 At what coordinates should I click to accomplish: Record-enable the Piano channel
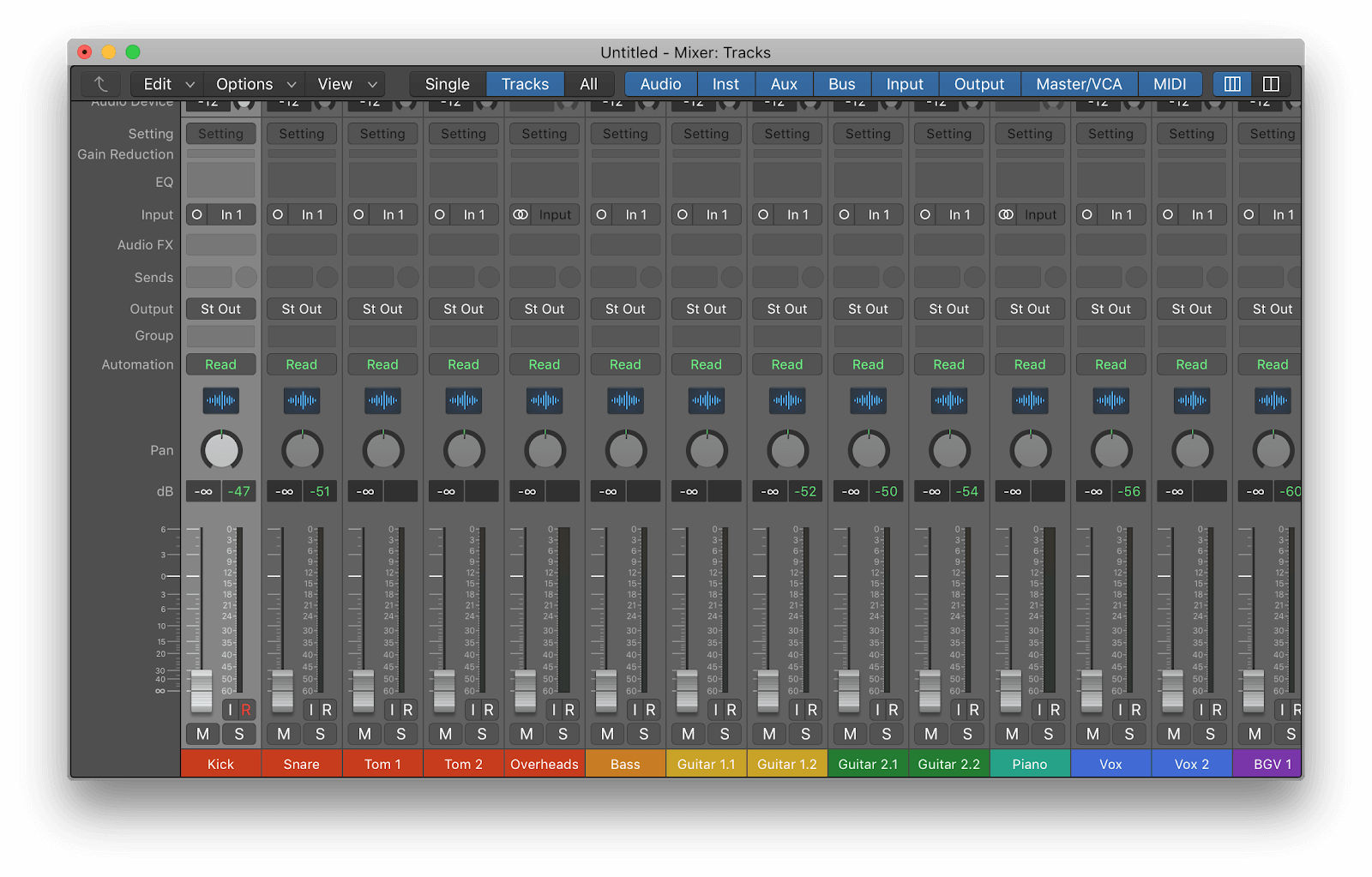pos(1048,709)
